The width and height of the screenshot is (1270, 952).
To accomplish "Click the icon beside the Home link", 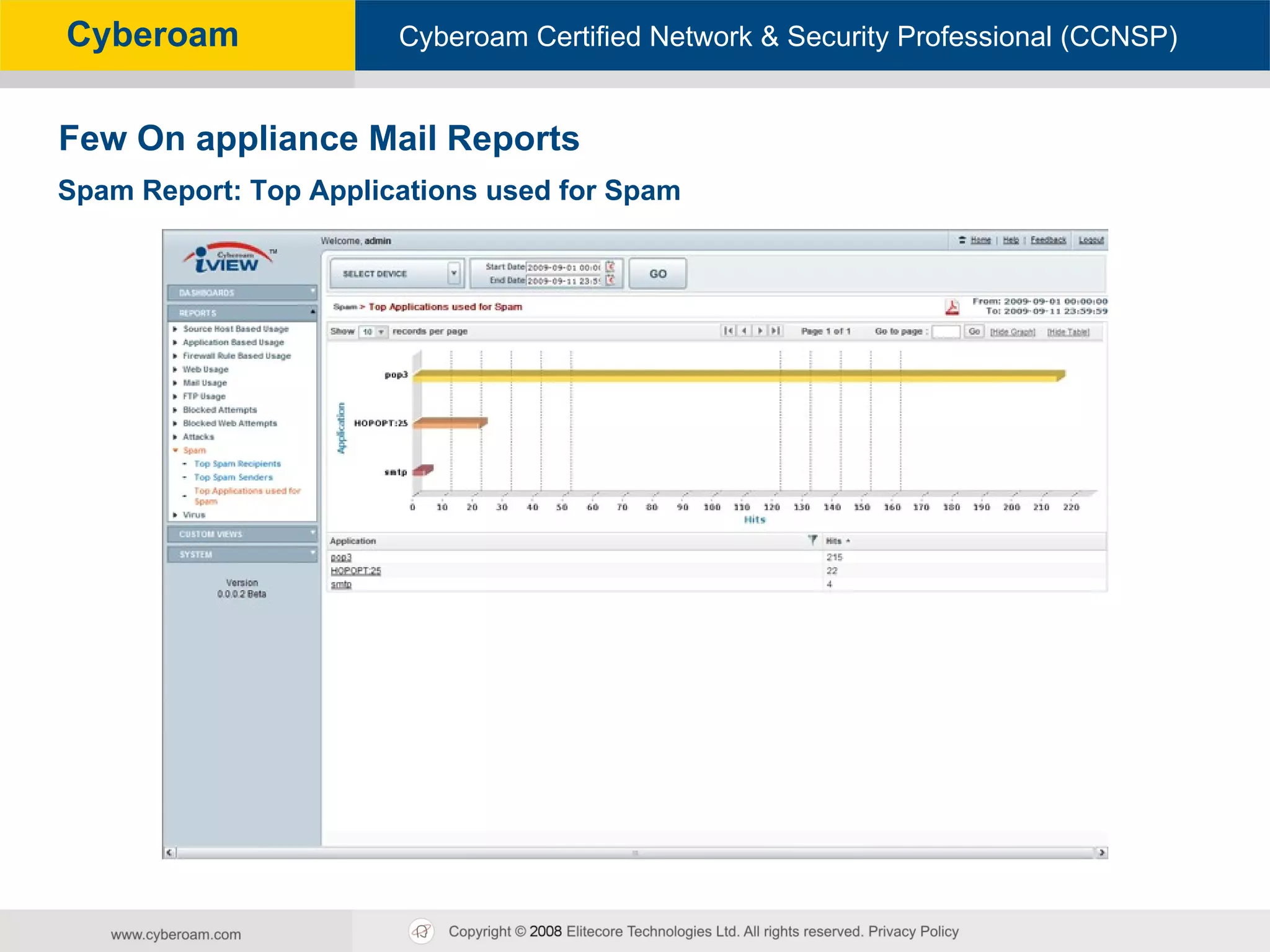I will [x=962, y=240].
